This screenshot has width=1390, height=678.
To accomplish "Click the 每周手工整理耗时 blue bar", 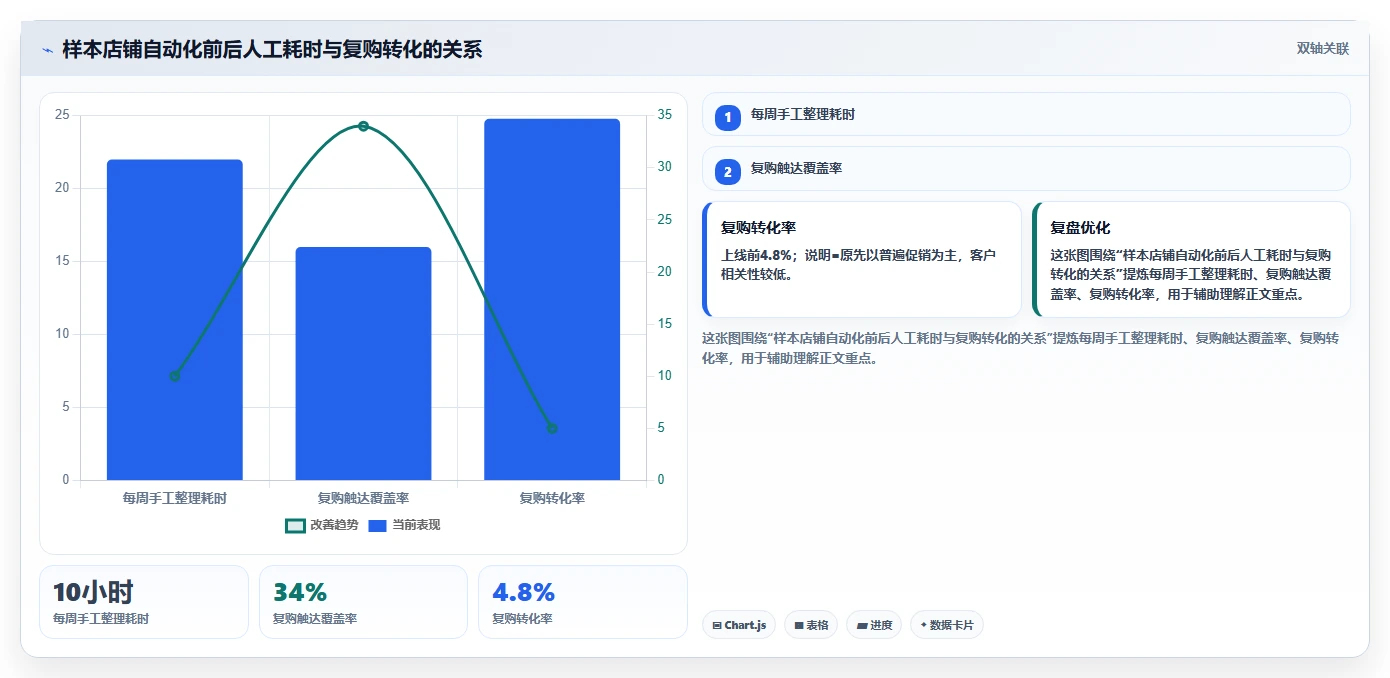I will coord(175,320).
